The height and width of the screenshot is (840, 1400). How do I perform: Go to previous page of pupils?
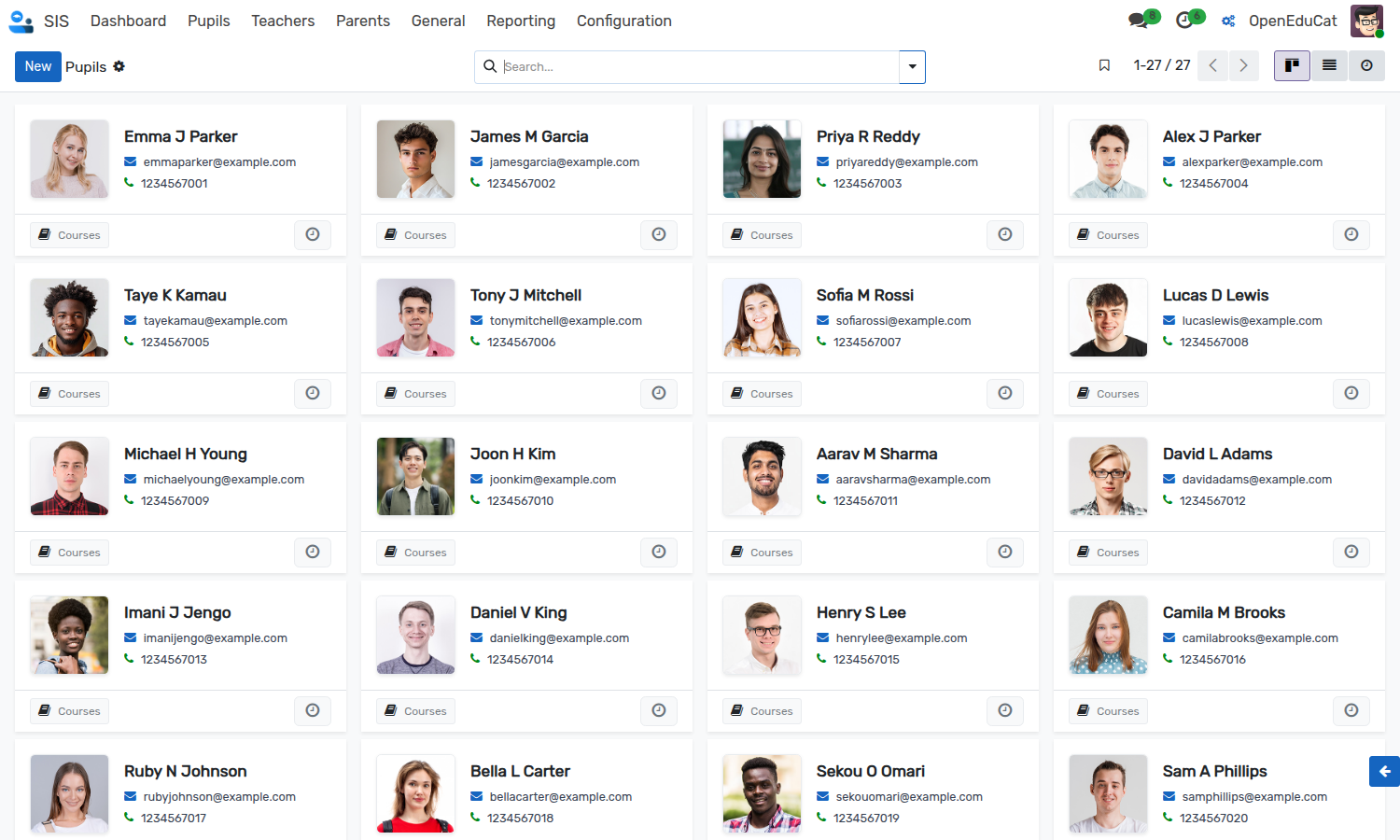click(x=1212, y=65)
